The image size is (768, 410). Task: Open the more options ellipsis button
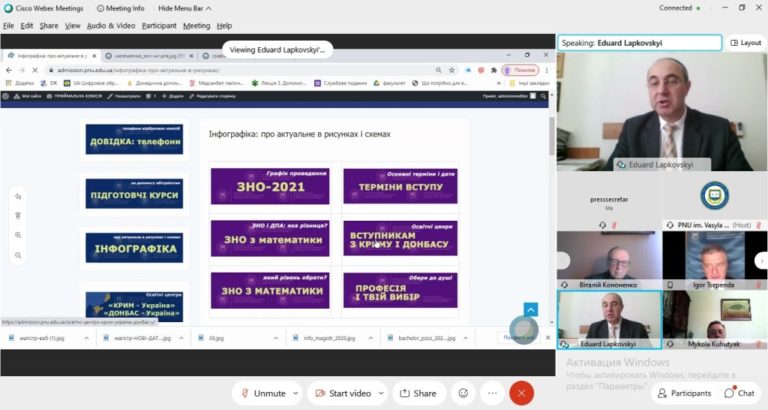pyautogui.click(x=492, y=393)
